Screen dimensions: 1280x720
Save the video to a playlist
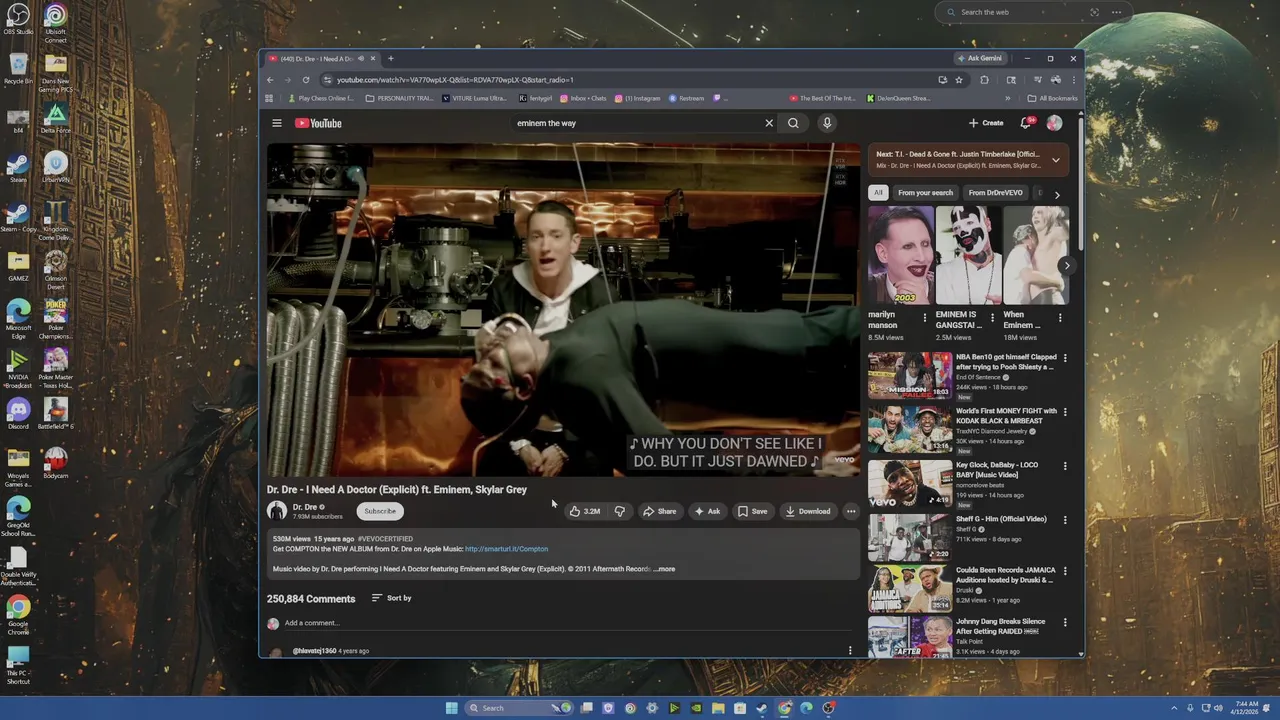click(x=752, y=511)
